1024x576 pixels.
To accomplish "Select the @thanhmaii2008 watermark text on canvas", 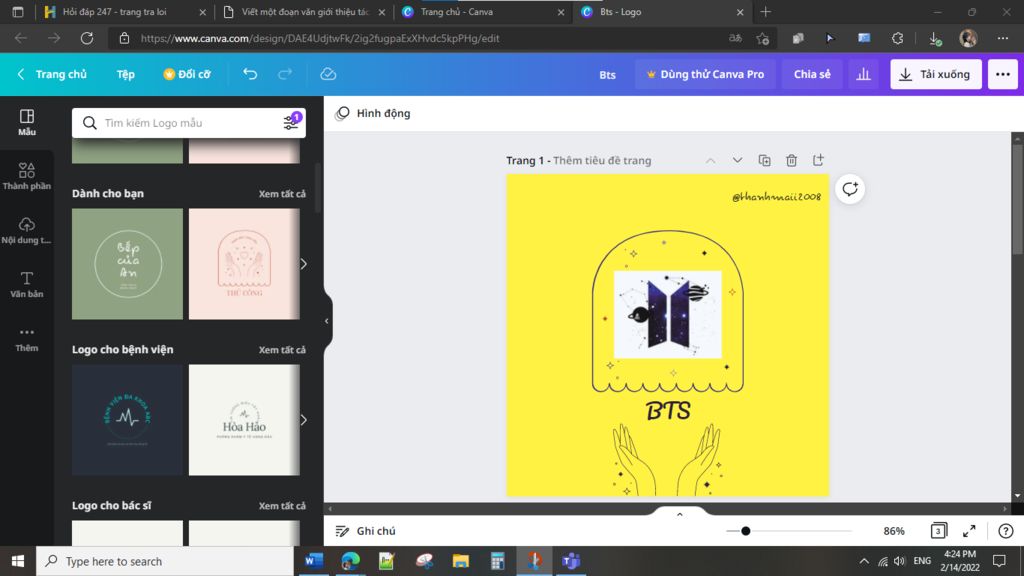I will (776, 196).
